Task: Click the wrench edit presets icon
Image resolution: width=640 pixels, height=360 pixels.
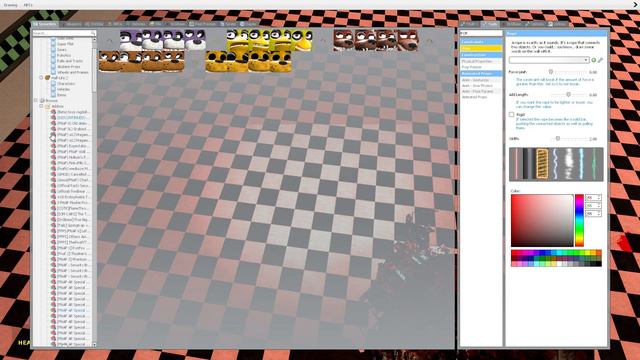Action: 600,60
